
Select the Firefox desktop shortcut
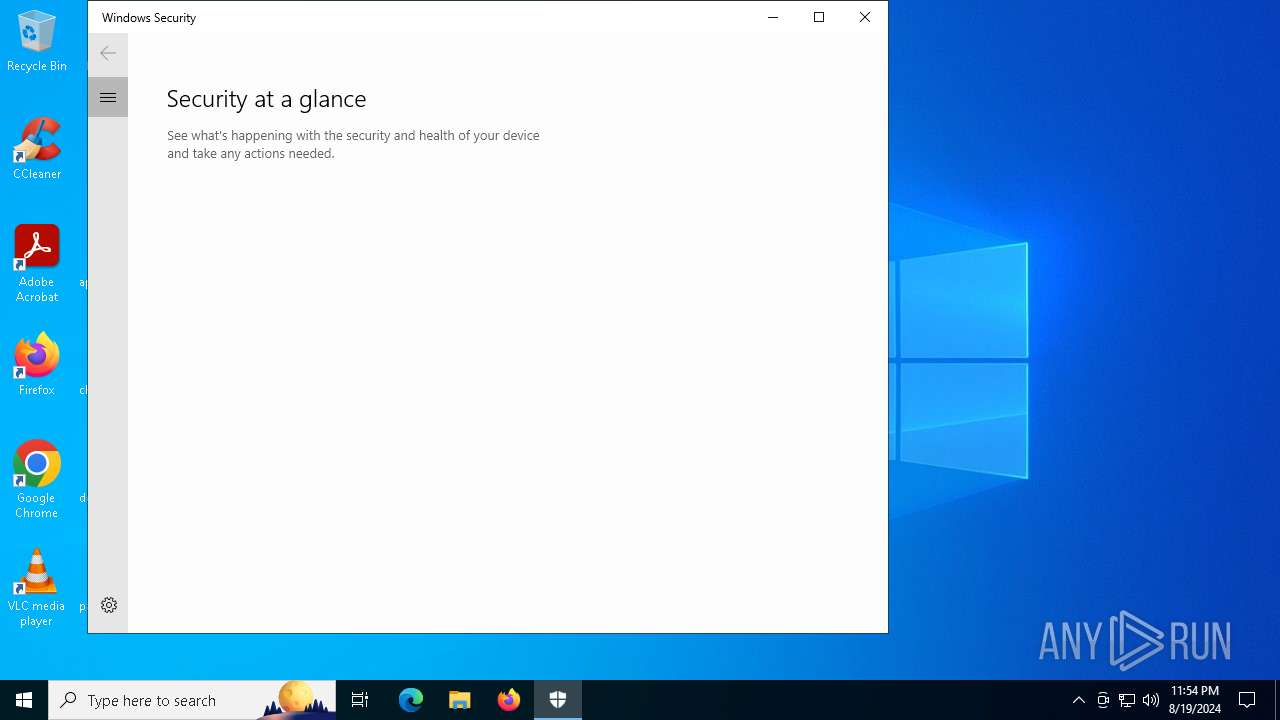click(x=37, y=365)
